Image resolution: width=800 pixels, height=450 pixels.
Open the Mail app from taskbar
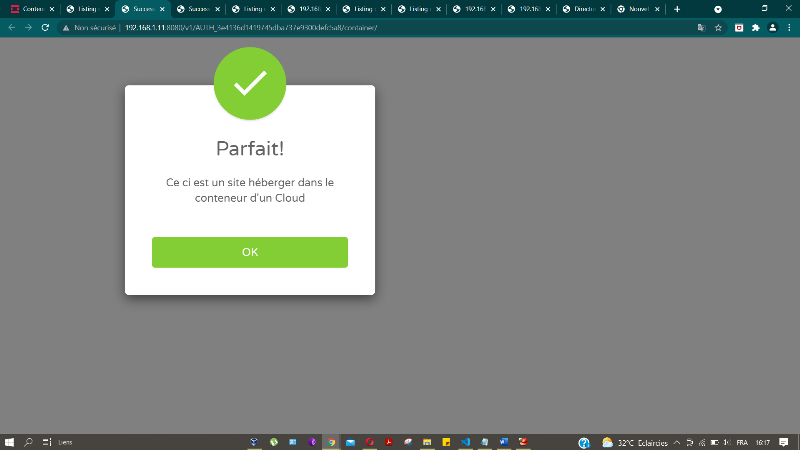(351, 442)
